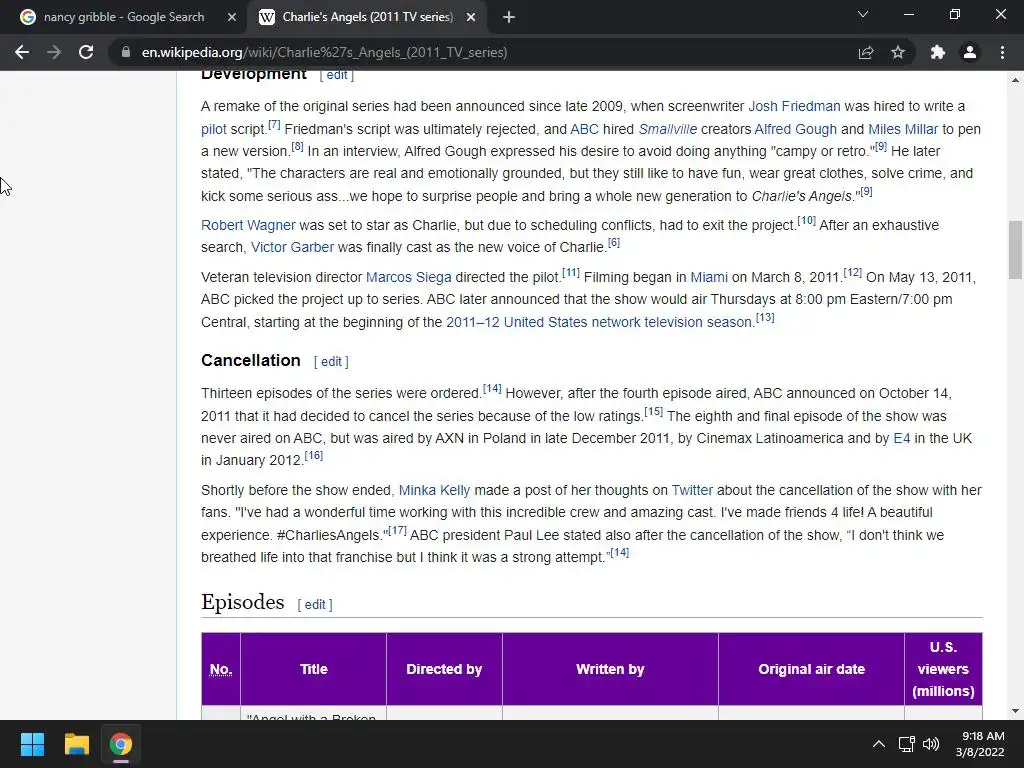Select the Charlie's Angels (2011 TV series) tab
The height and width of the screenshot is (768, 1024).
(x=367, y=17)
